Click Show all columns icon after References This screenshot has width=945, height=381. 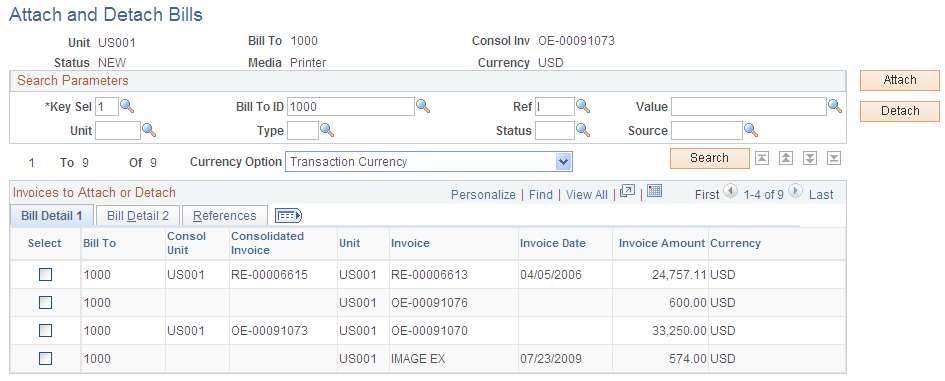coord(288,216)
